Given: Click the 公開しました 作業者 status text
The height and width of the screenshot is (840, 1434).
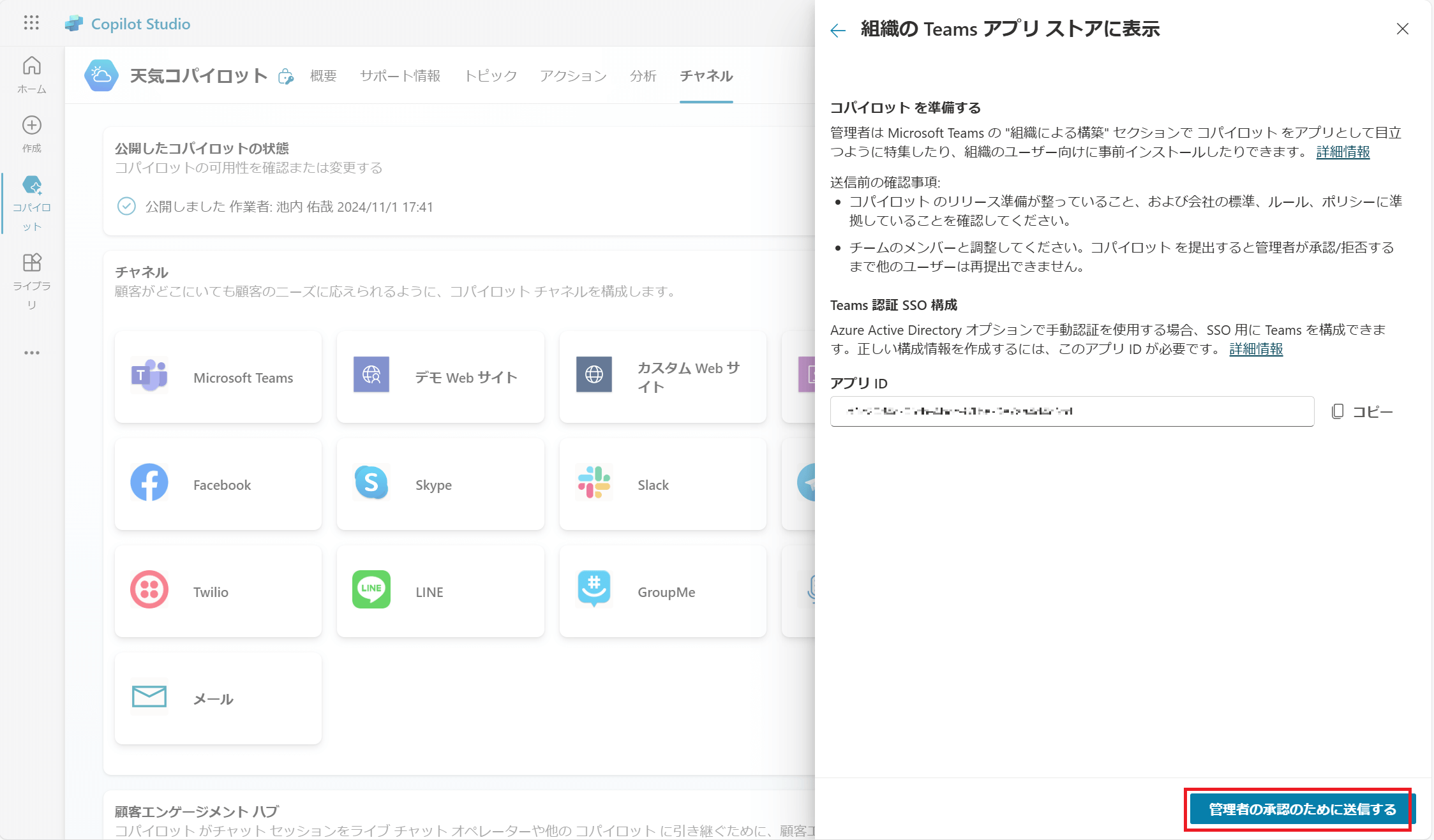Looking at the screenshot, I should click(x=289, y=207).
